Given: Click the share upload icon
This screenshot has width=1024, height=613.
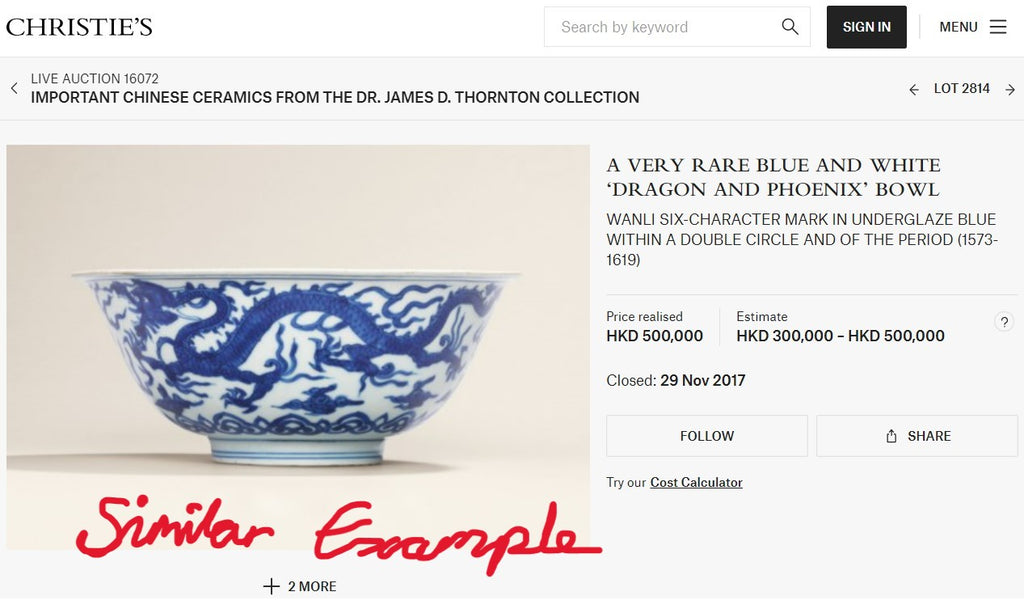Looking at the screenshot, I should click(x=891, y=436).
